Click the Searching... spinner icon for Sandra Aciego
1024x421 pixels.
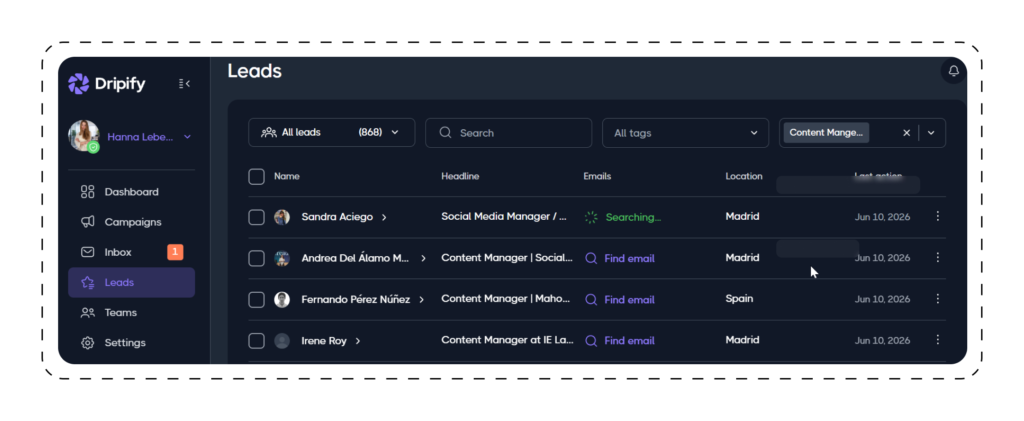pyautogui.click(x=591, y=217)
